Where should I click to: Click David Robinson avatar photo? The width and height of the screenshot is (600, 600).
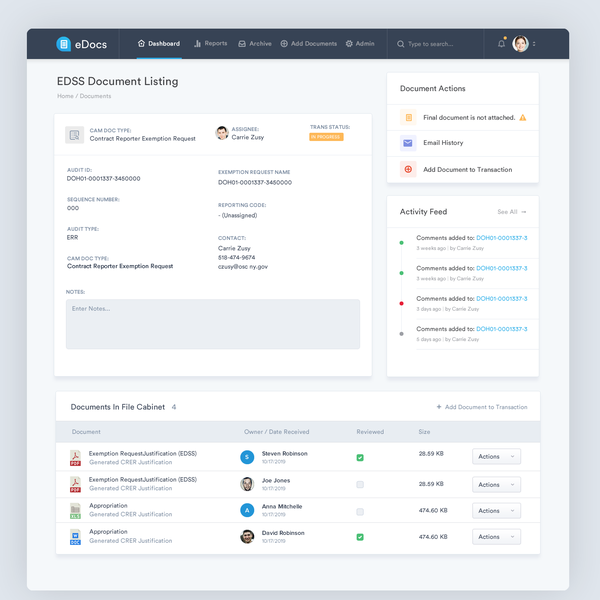(x=247, y=536)
